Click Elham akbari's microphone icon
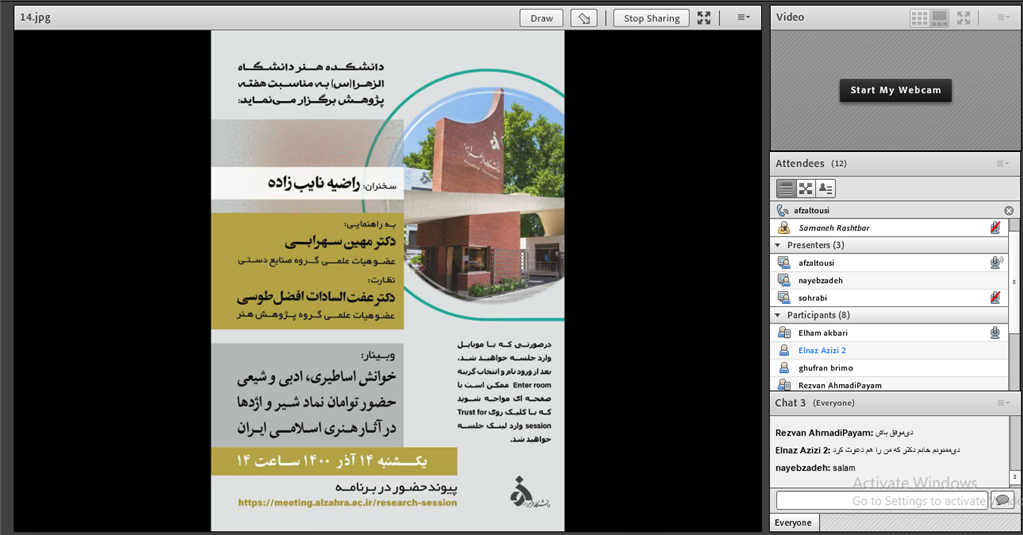 pos(995,333)
